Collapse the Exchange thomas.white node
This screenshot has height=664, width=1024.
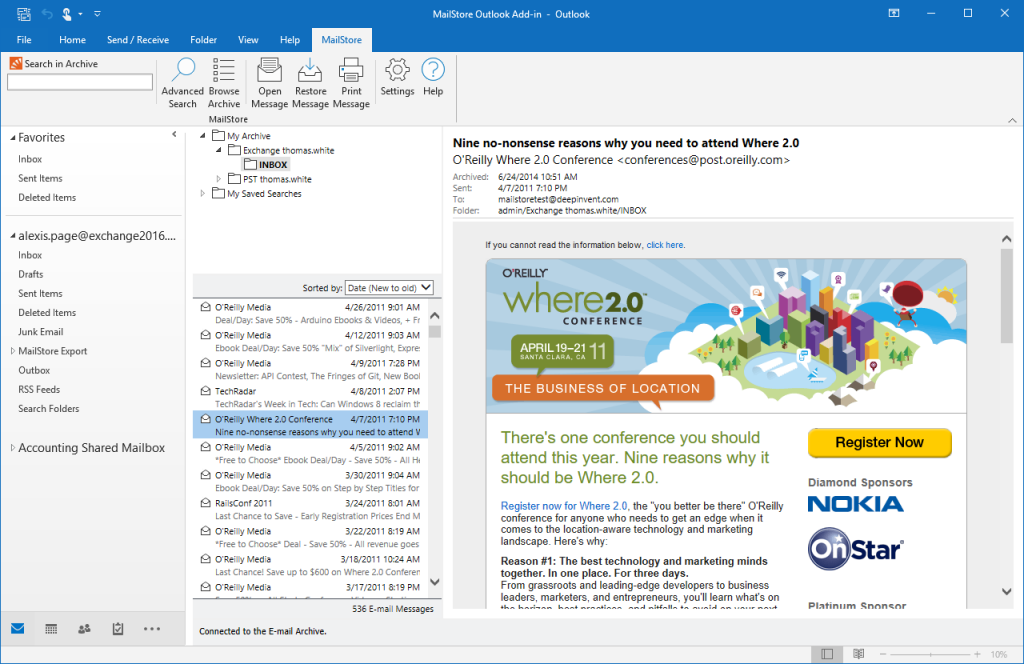(218, 150)
